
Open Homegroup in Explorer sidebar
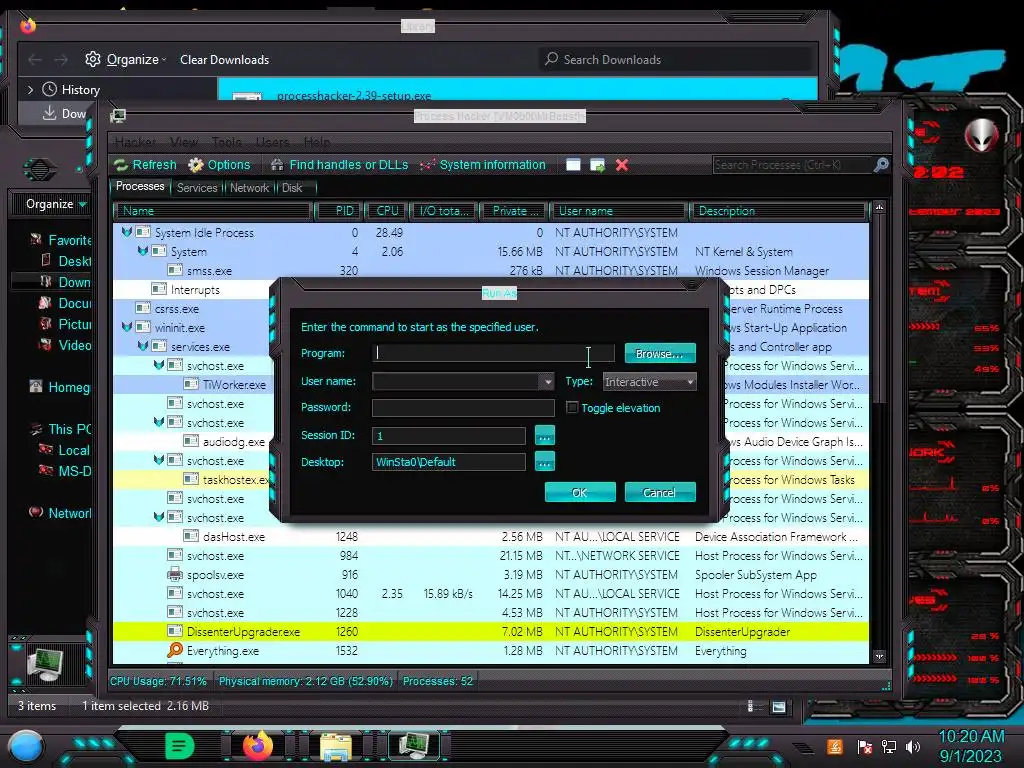(60, 387)
